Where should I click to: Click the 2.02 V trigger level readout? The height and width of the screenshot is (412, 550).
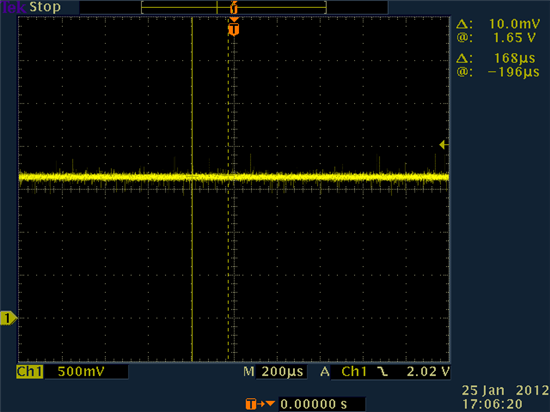(428, 372)
